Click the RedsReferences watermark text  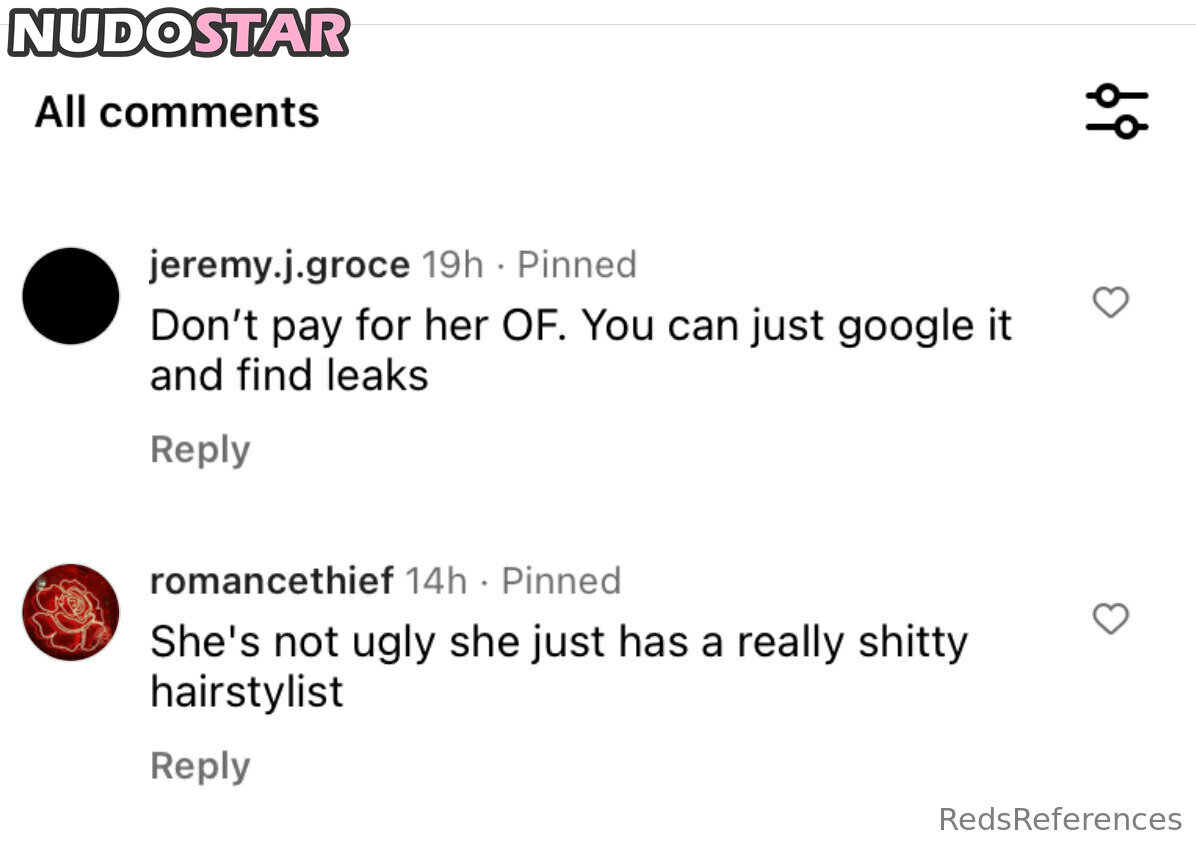click(x=1060, y=820)
